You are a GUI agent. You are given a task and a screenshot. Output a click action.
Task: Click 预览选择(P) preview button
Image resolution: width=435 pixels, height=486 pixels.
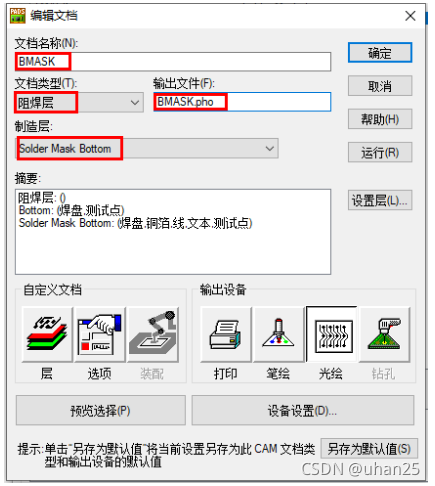pos(101,410)
